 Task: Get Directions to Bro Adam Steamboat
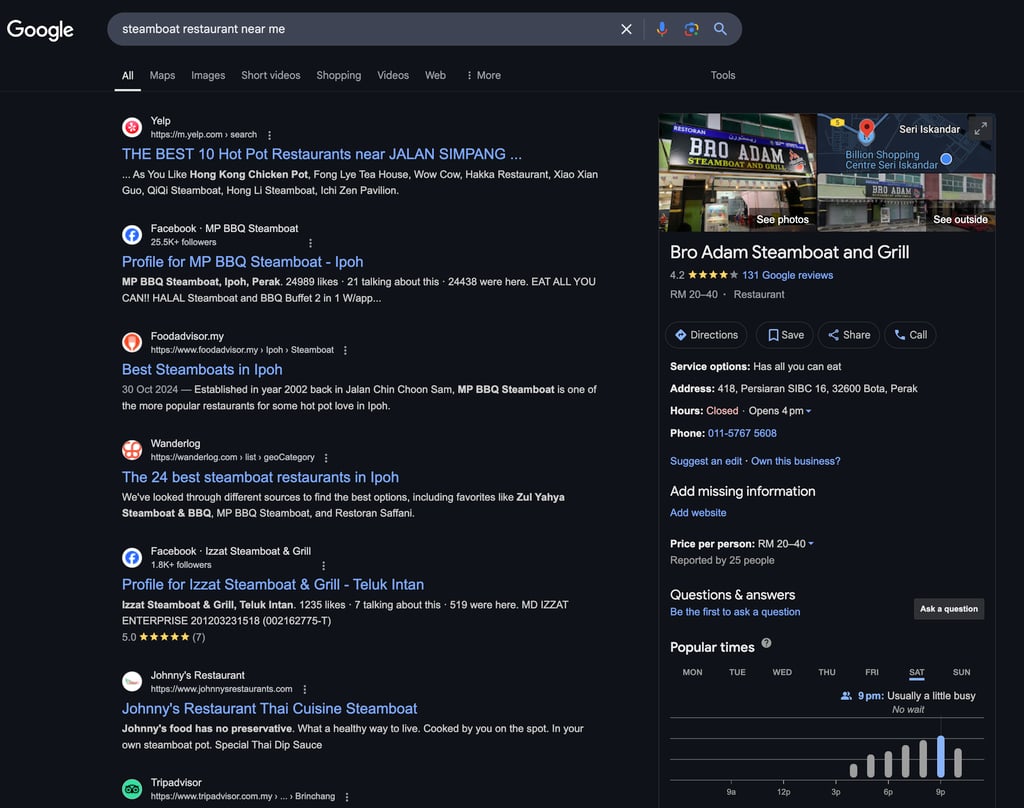pos(706,335)
